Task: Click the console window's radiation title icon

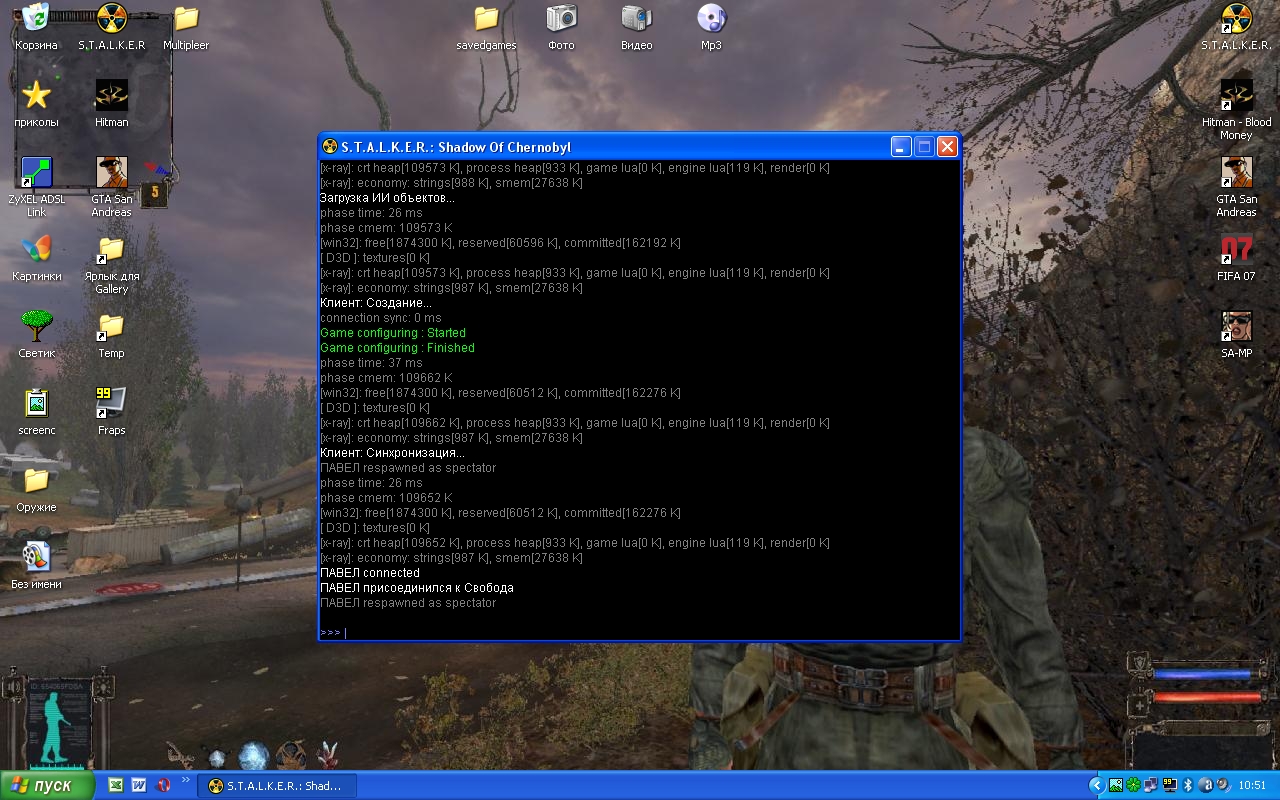Action: (x=330, y=147)
